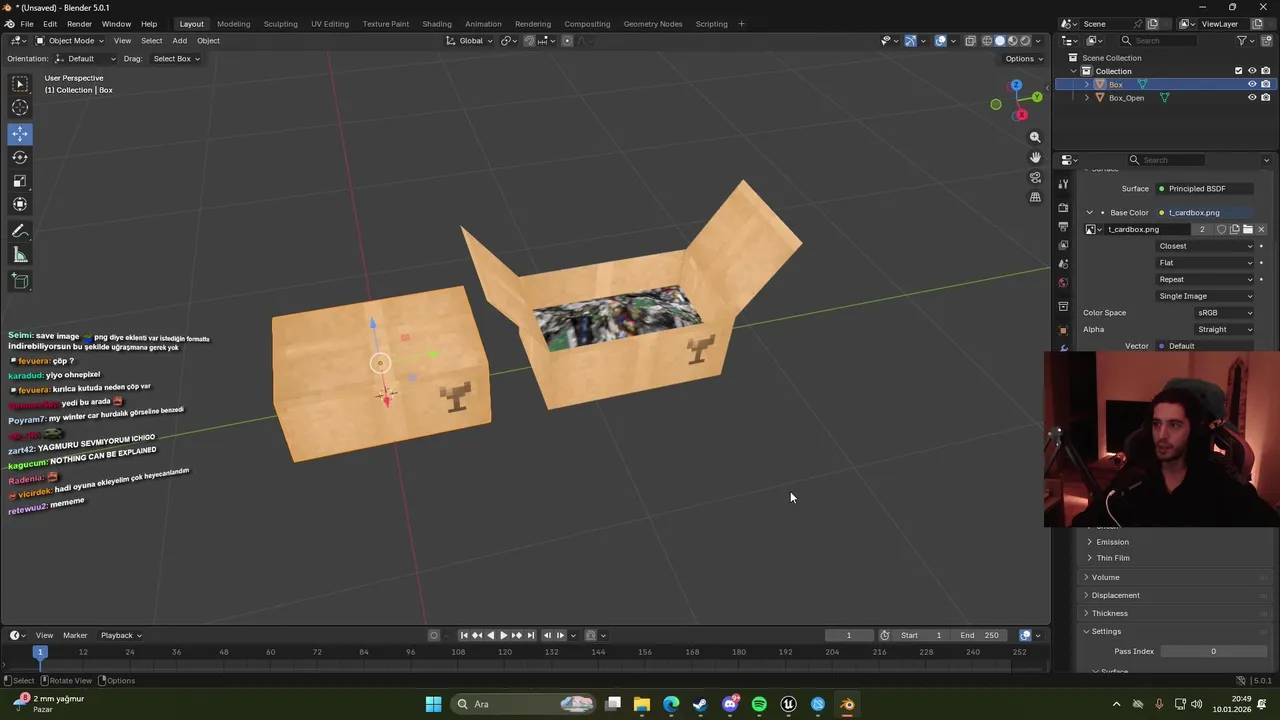Open the Collection properties tab
This screenshot has width=1280, height=720.
click(x=1063, y=307)
